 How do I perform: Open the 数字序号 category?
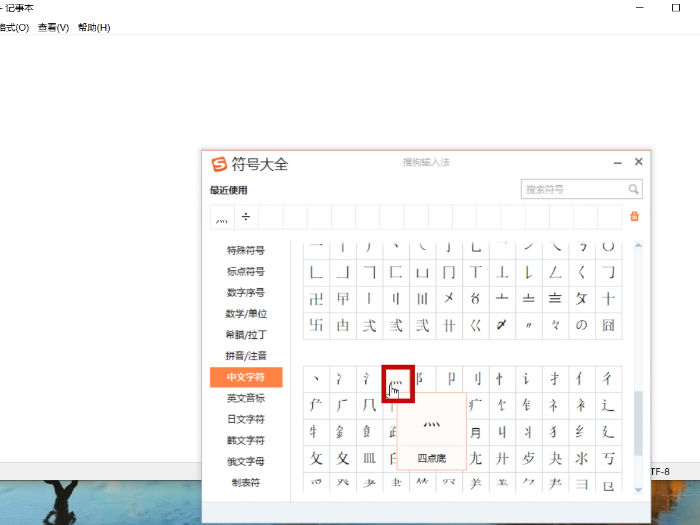click(x=246, y=292)
